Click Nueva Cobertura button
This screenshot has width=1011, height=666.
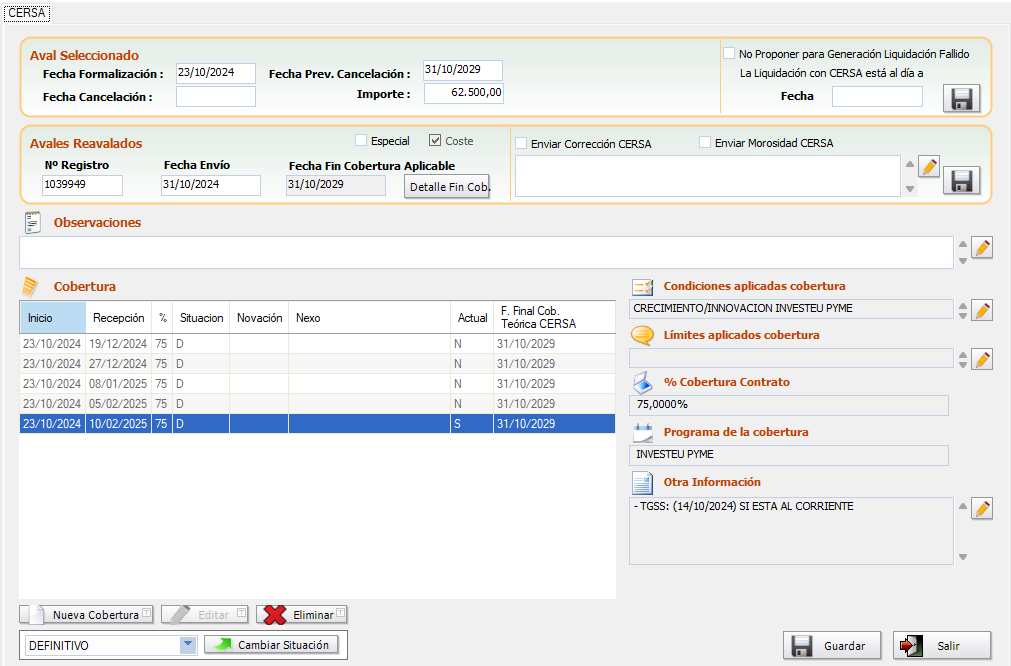(86, 615)
